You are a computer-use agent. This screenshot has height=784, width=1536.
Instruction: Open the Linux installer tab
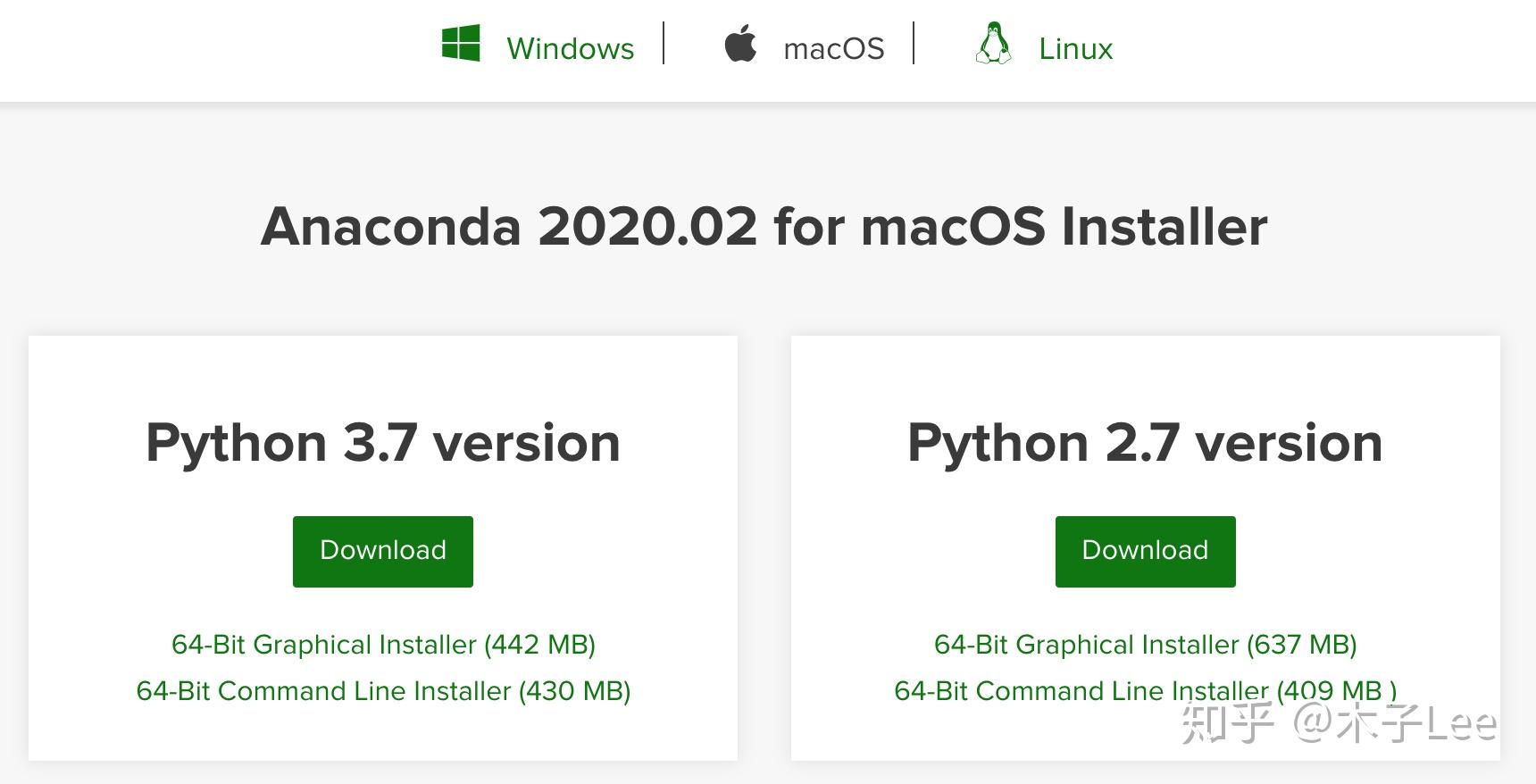(x=1074, y=48)
